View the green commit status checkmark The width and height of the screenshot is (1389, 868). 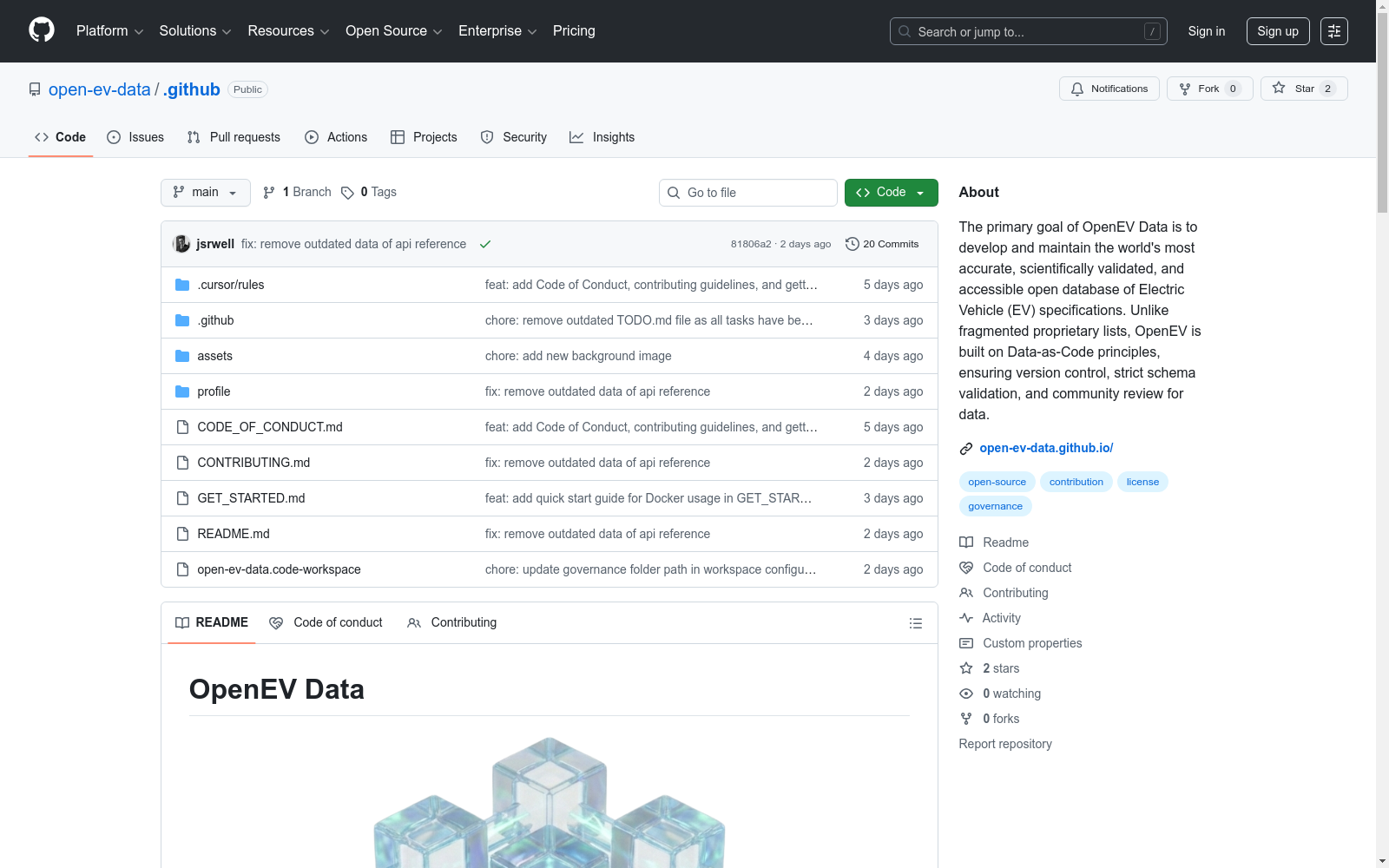(485, 244)
